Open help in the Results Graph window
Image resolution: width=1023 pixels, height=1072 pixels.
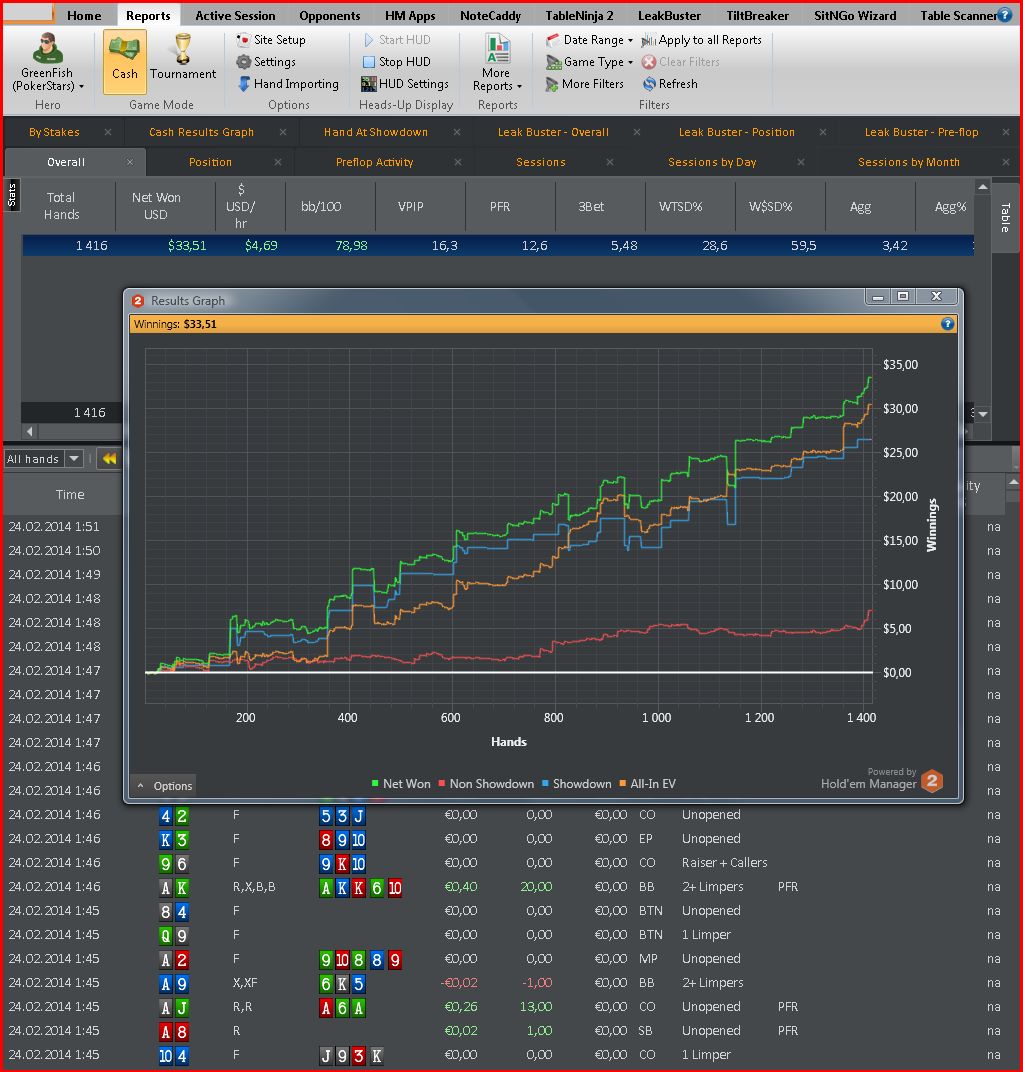click(x=947, y=324)
